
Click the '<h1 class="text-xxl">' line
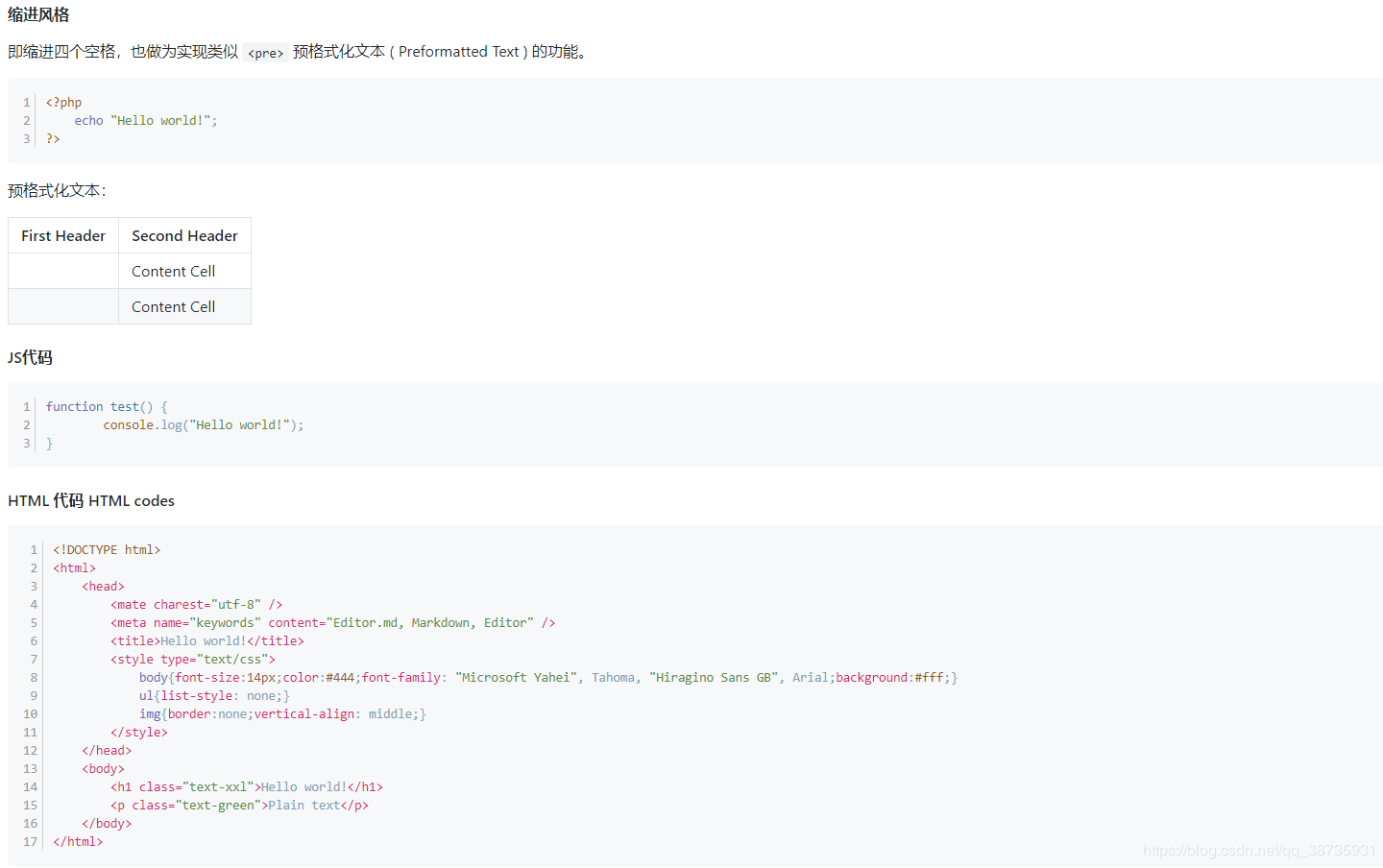pos(246,787)
